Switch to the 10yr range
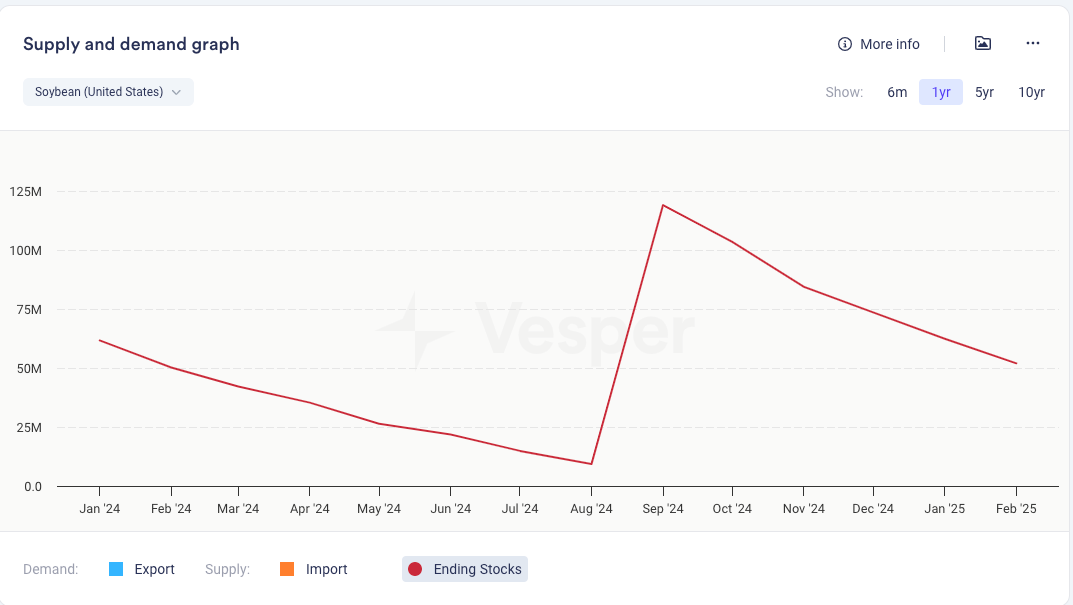The height and width of the screenshot is (605, 1073). [x=1031, y=92]
